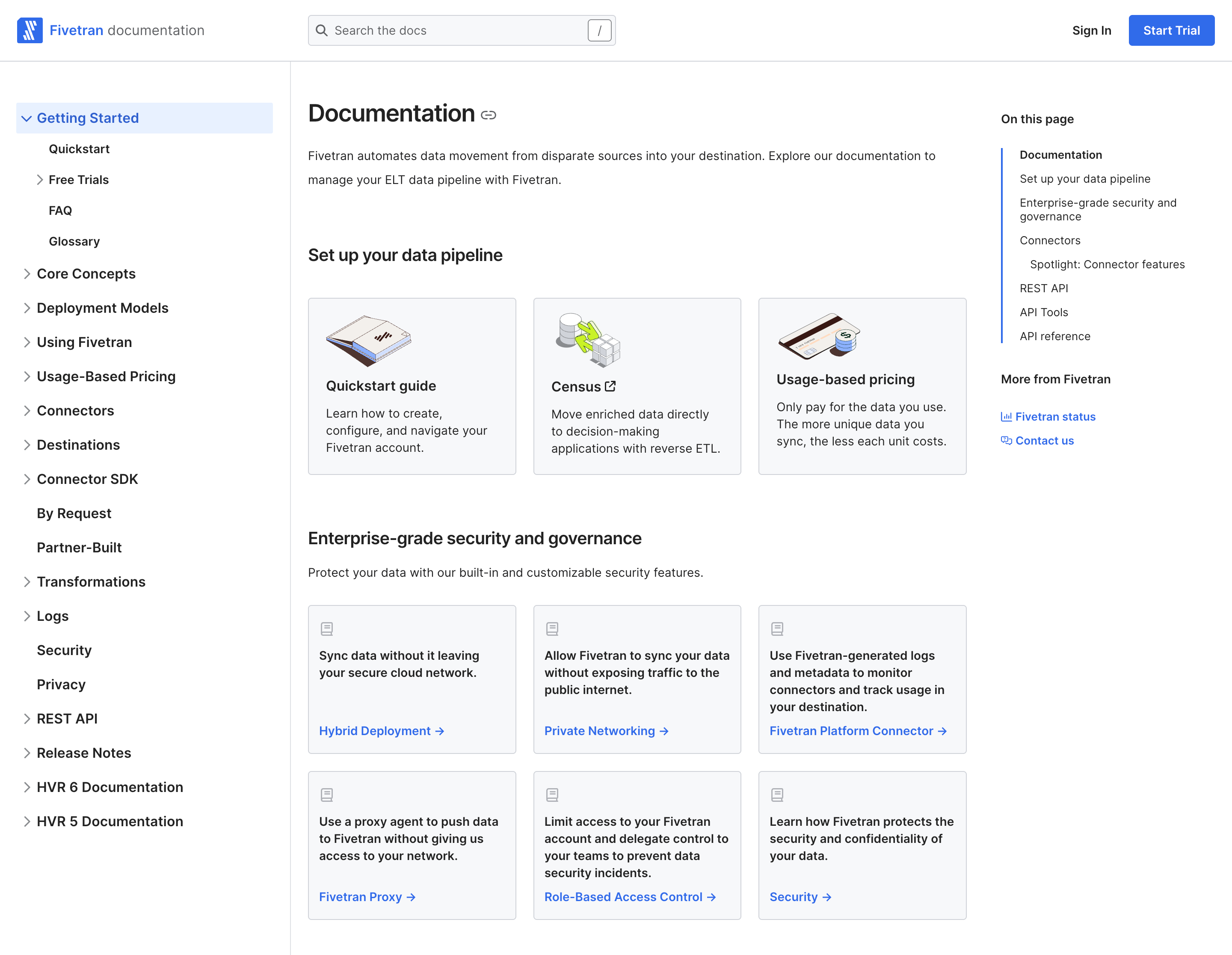Jump to Documentation in page outline
Image resolution: width=1232 pixels, height=955 pixels.
click(x=1060, y=155)
